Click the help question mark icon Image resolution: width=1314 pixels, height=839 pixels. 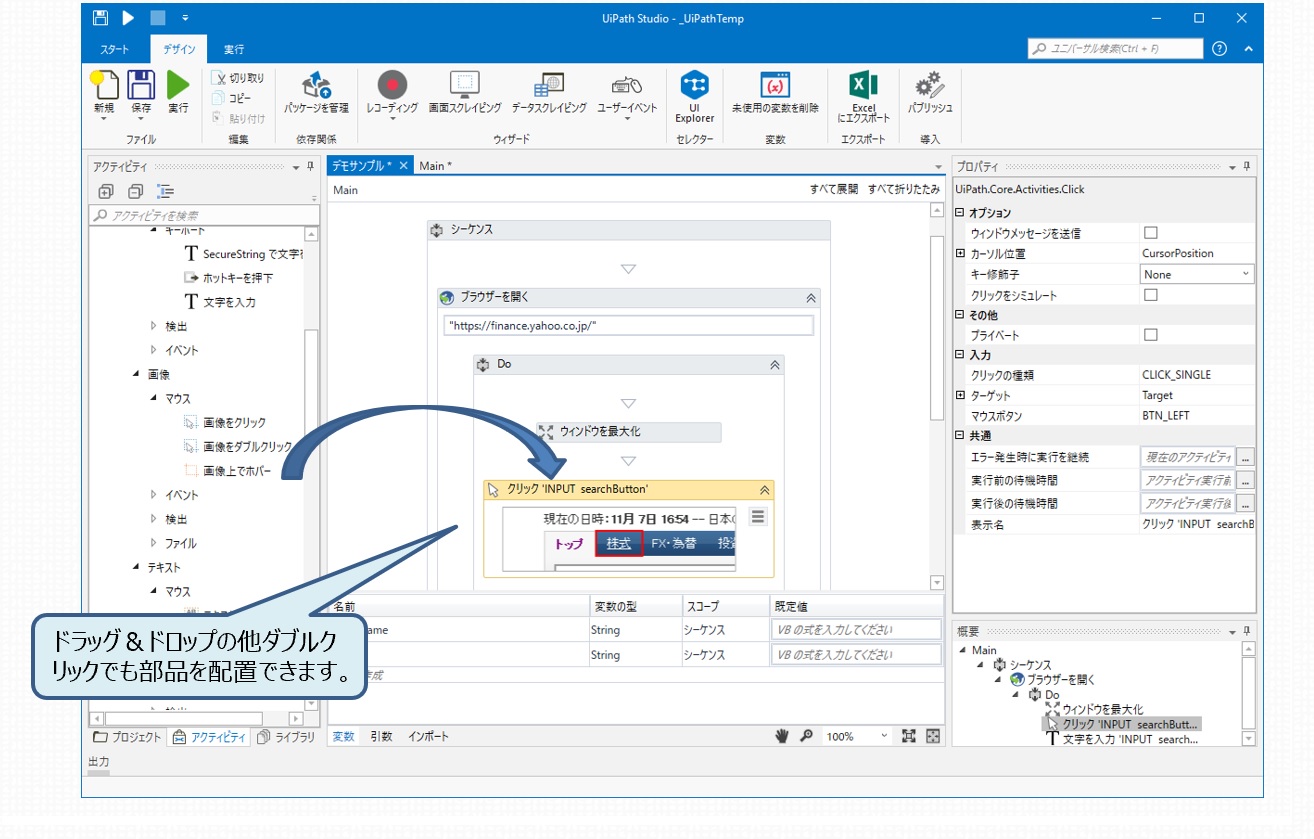[1219, 48]
